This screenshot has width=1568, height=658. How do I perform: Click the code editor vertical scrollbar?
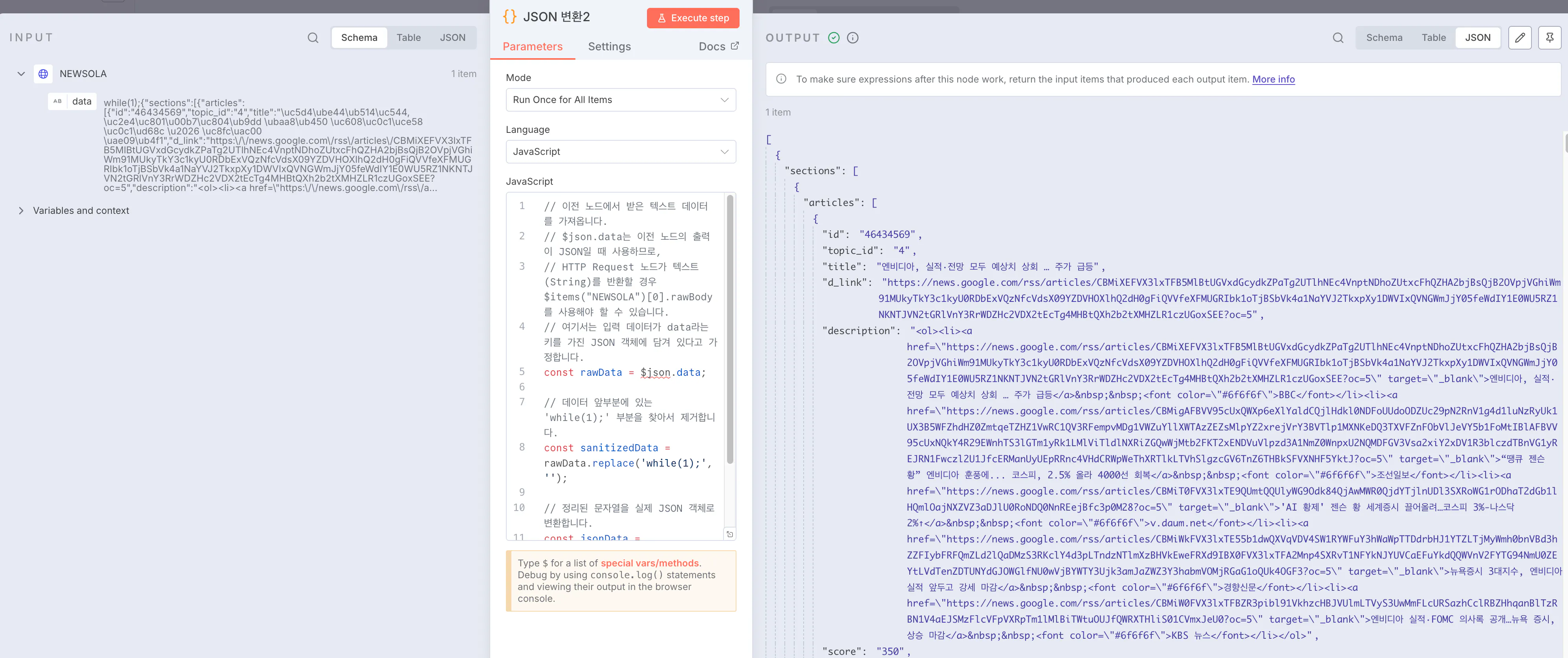(730, 329)
